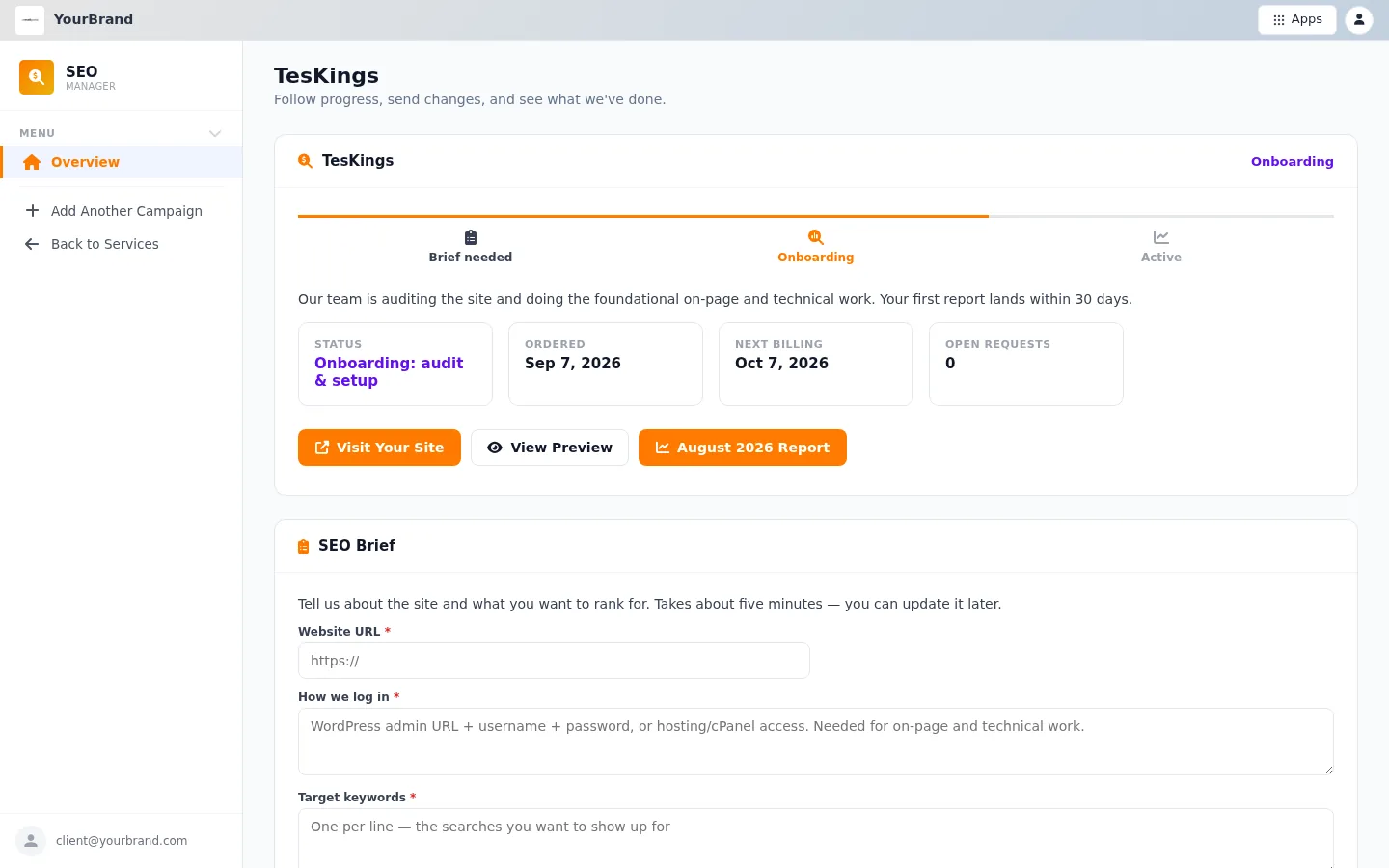This screenshot has height=868, width=1389.
Task: Click the SEO Brief clipboard icon
Action: point(304,547)
